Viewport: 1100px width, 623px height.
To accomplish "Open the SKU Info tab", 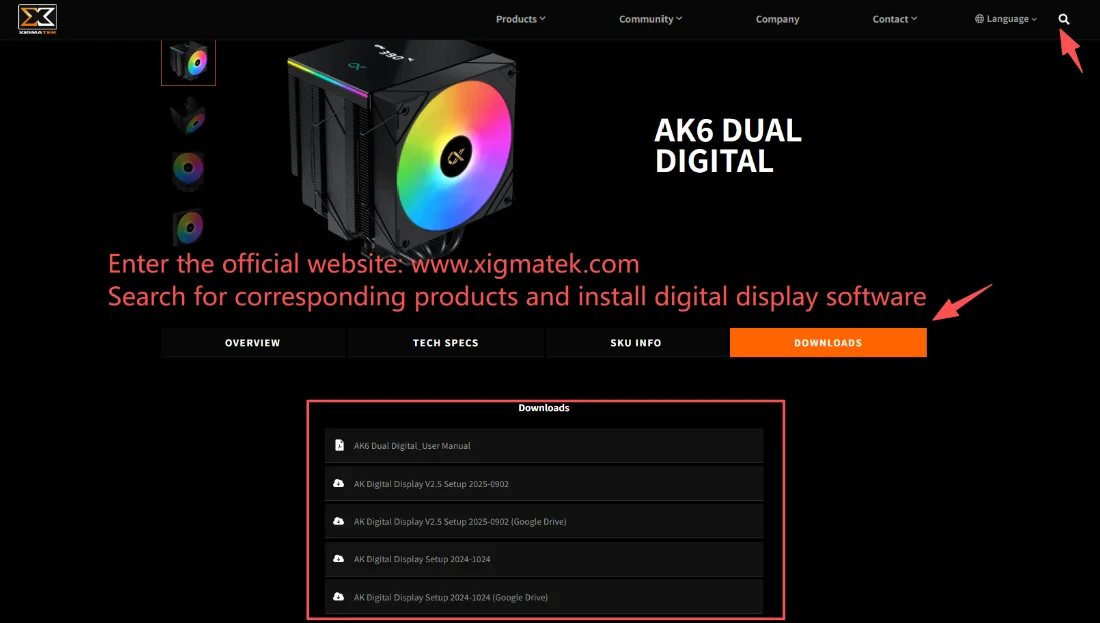I will click(x=636, y=342).
